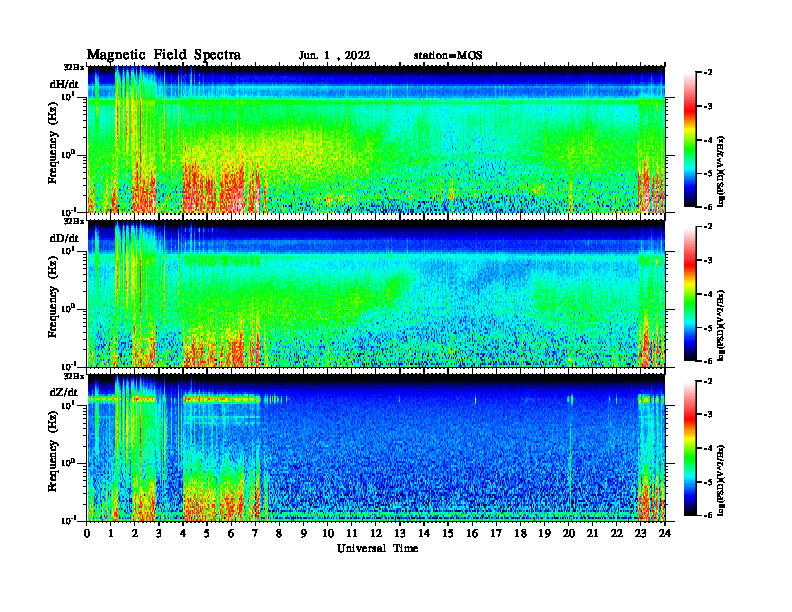Viewport: 792px width, 612px height.
Task: Click hour tick label '15' on the time axis
Action: [449, 533]
